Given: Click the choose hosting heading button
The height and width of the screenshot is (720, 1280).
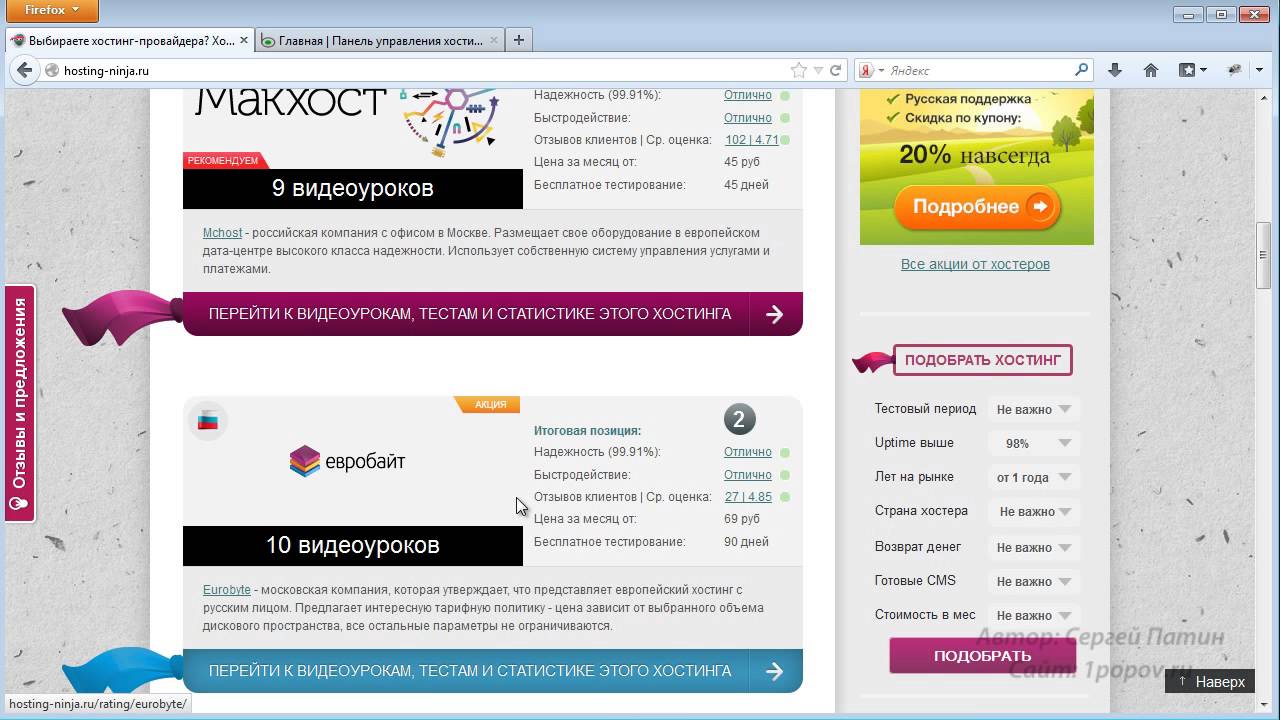Looking at the screenshot, I should [x=982, y=360].
